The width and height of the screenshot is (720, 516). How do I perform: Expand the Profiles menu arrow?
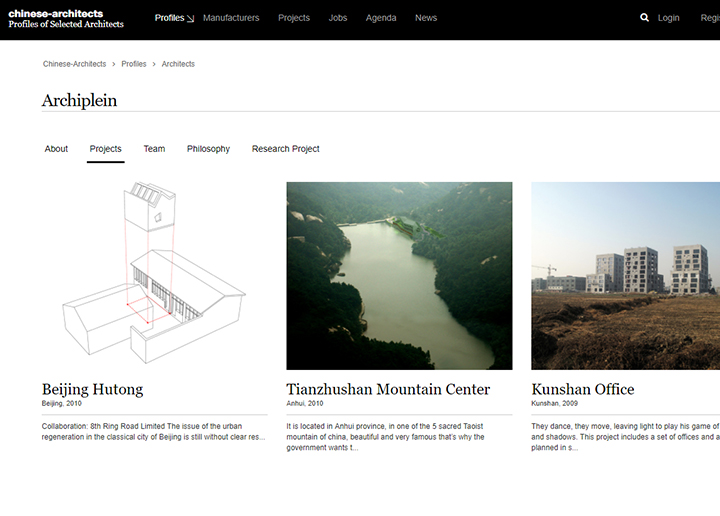pos(190,18)
